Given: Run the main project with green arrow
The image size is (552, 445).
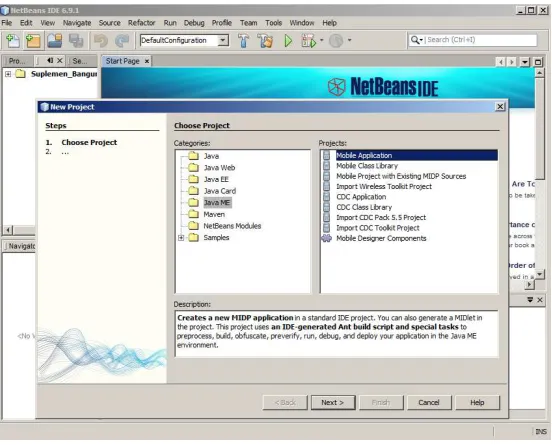Looking at the screenshot, I should (x=288, y=40).
